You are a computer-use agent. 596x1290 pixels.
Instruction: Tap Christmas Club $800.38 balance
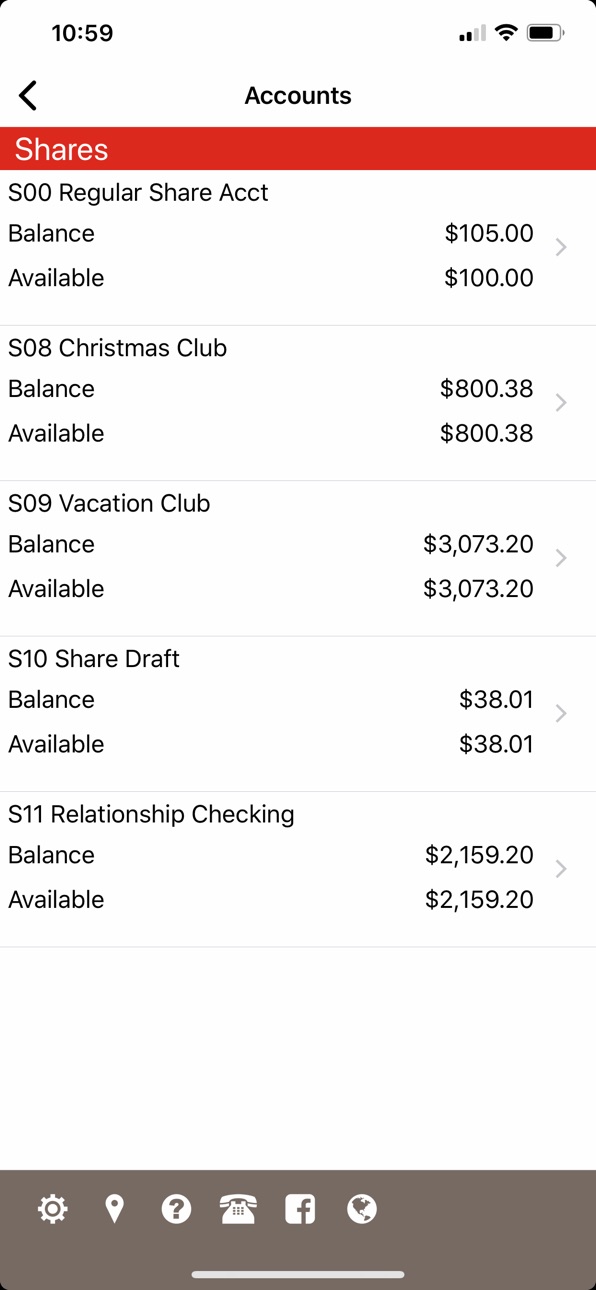coord(487,389)
